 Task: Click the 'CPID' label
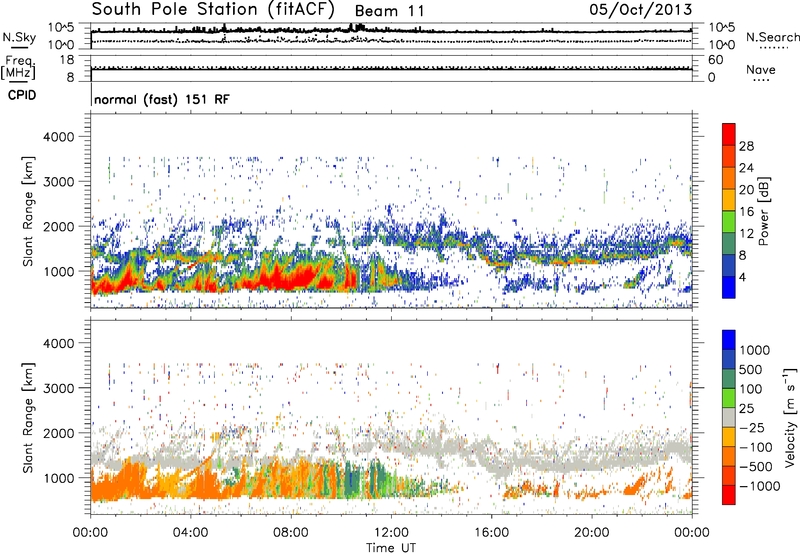tap(22, 95)
